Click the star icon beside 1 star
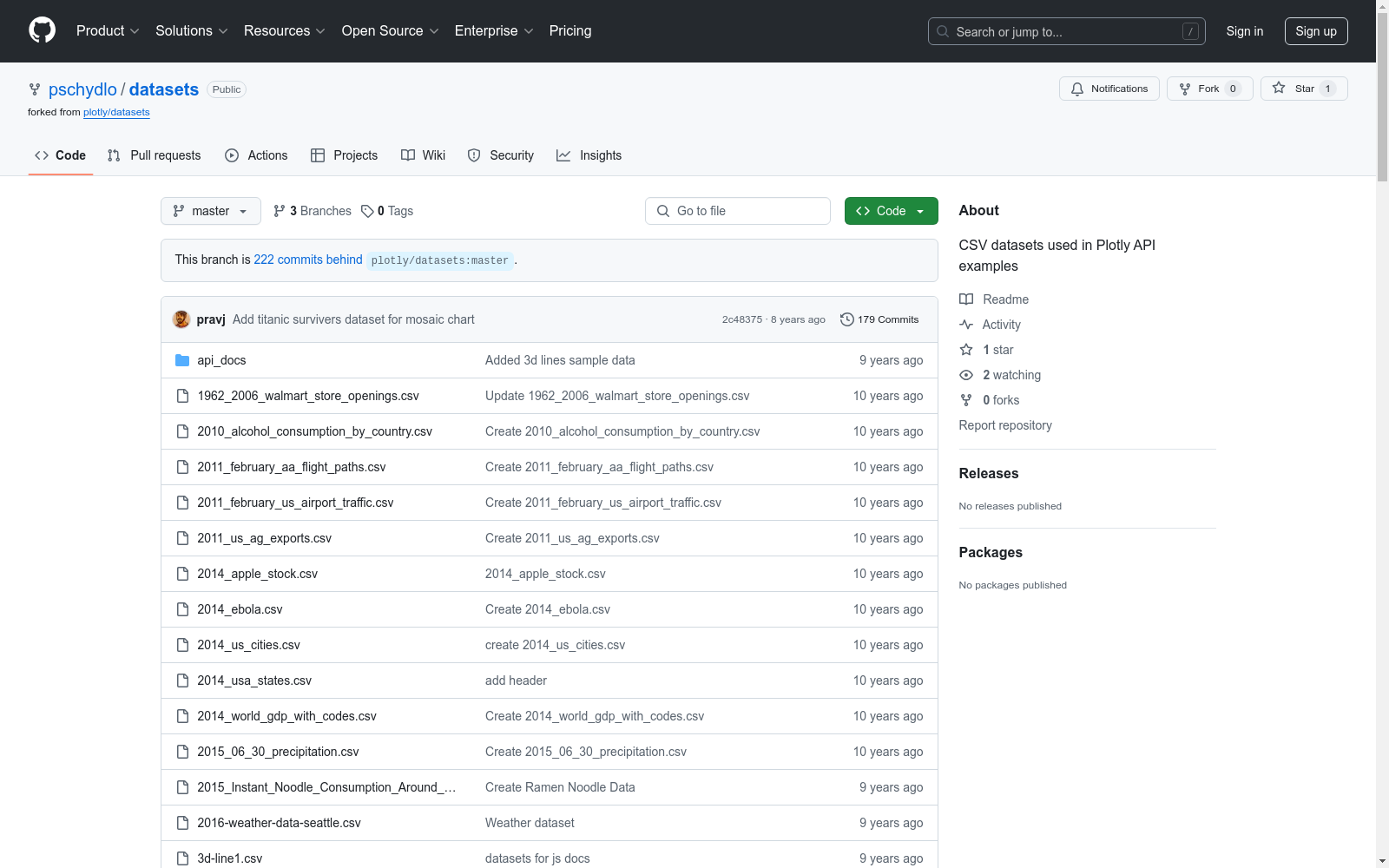1389x868 pixels. pyautogui.click(x=966, y=350)
